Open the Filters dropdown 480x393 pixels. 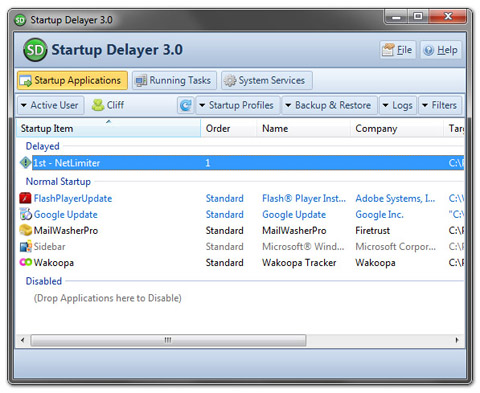click(x=440, y=105)
